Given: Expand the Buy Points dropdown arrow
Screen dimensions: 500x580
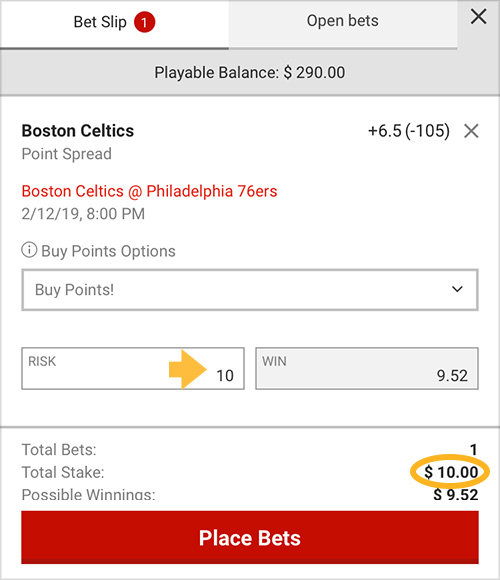Looking at the screenshot, I should click(x=457, y=289).
